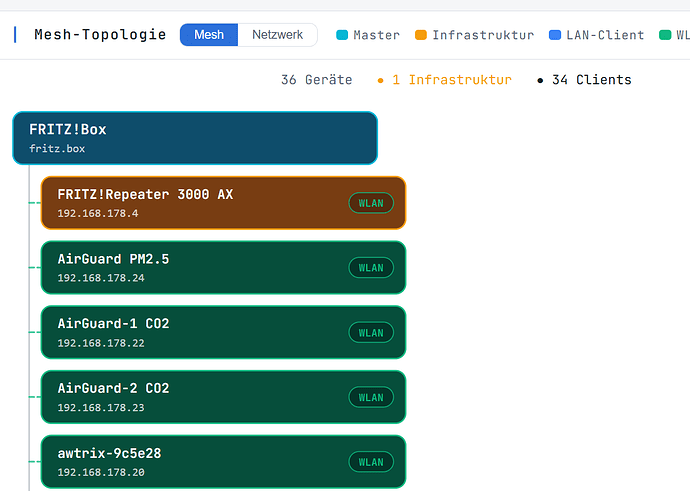Open the FRITZ!Repeater 3000 AX node
The width and height of the screenshot is (690, 491).
pos(224,203)
